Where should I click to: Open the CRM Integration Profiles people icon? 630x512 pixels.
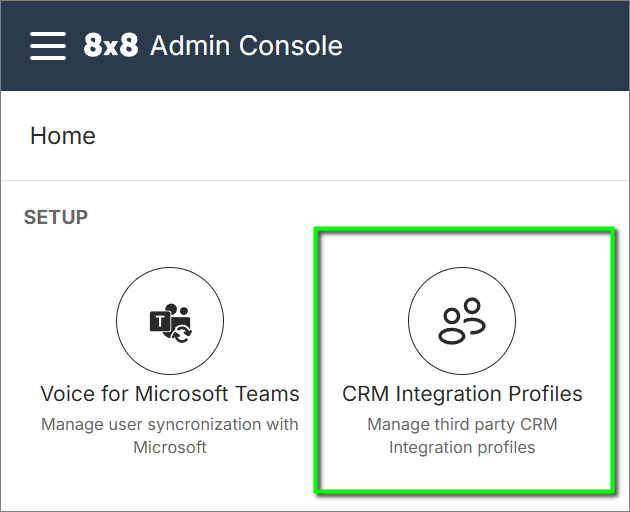pyautogui.click(x=462, y=321)
